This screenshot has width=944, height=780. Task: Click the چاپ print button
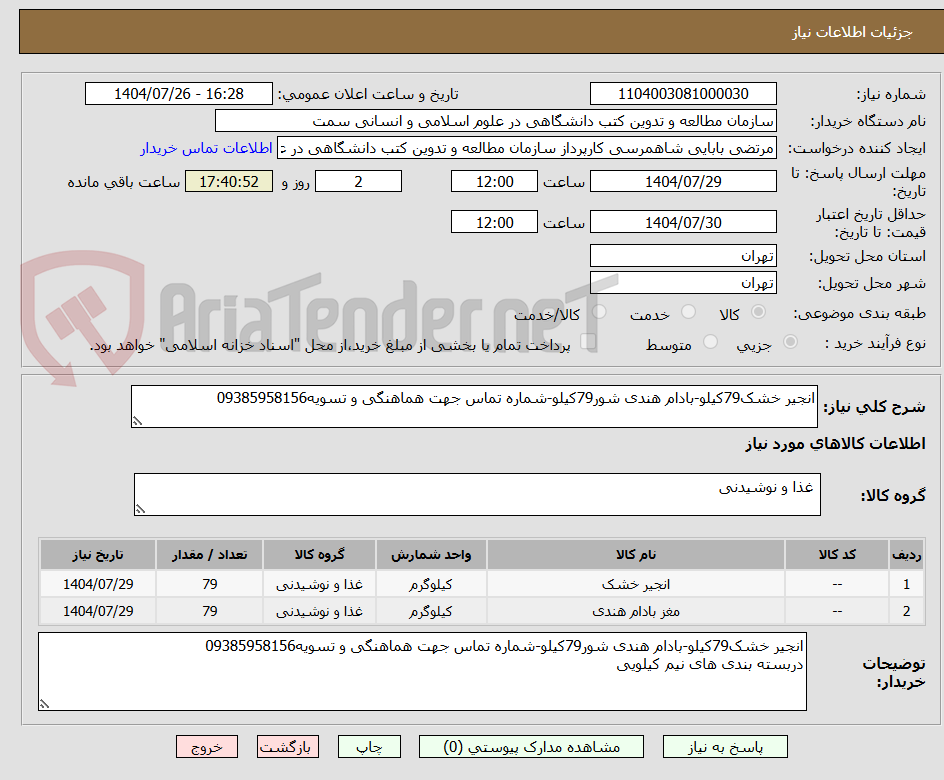click(369, 746)
